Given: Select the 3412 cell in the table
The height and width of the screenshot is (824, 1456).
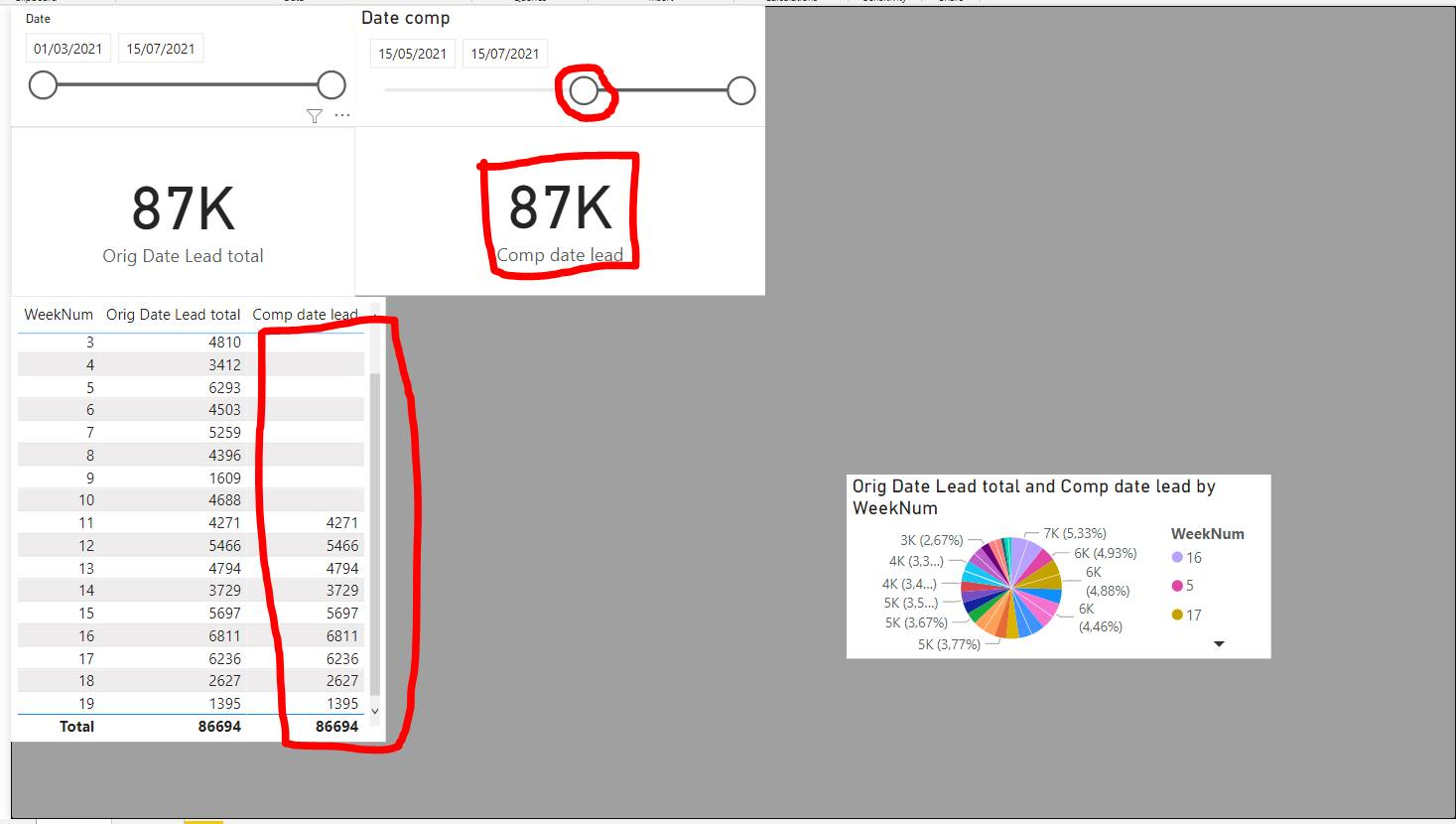Looking at the screenshot, I should [x=224, y=365].
